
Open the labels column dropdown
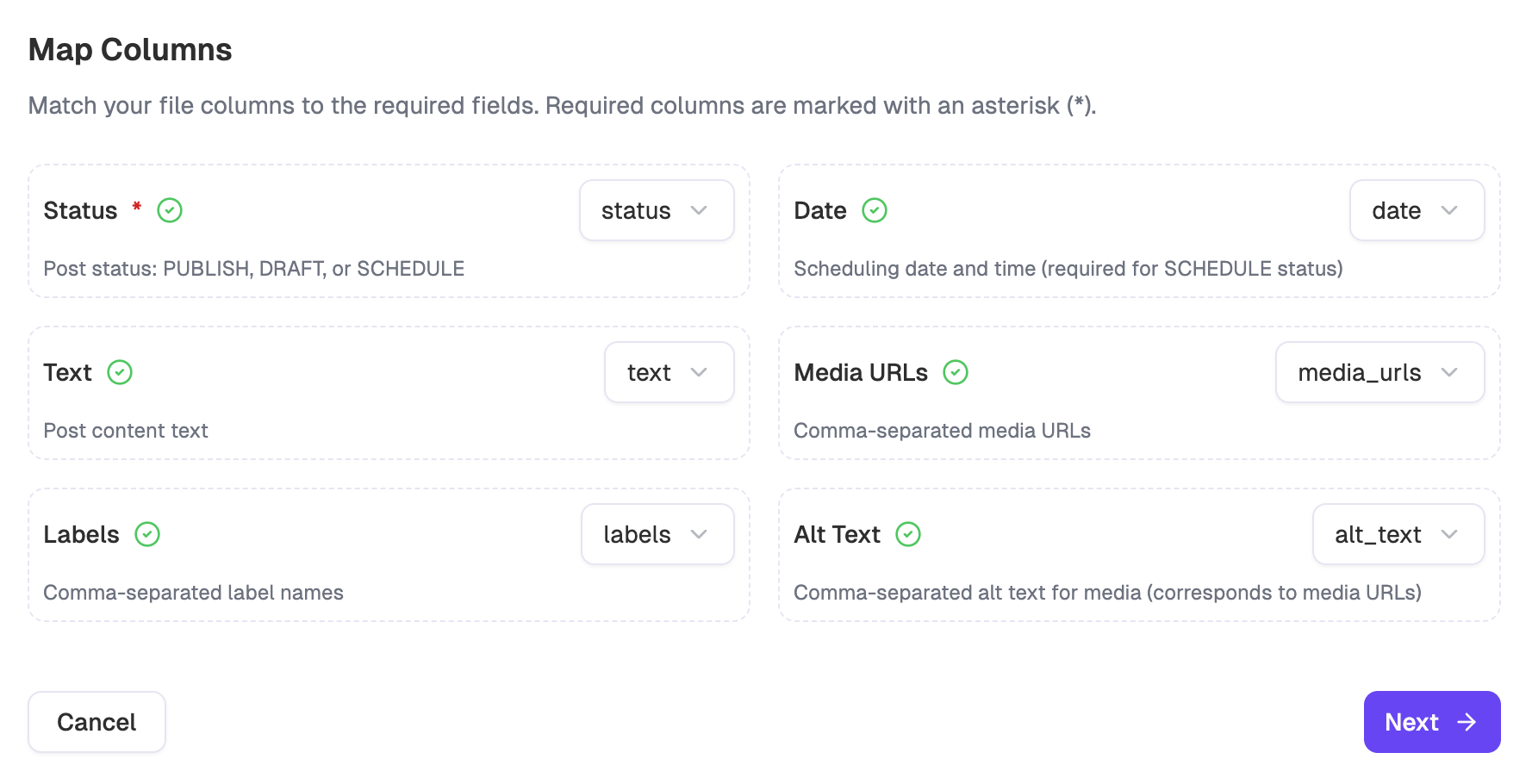tap(657, 534)
